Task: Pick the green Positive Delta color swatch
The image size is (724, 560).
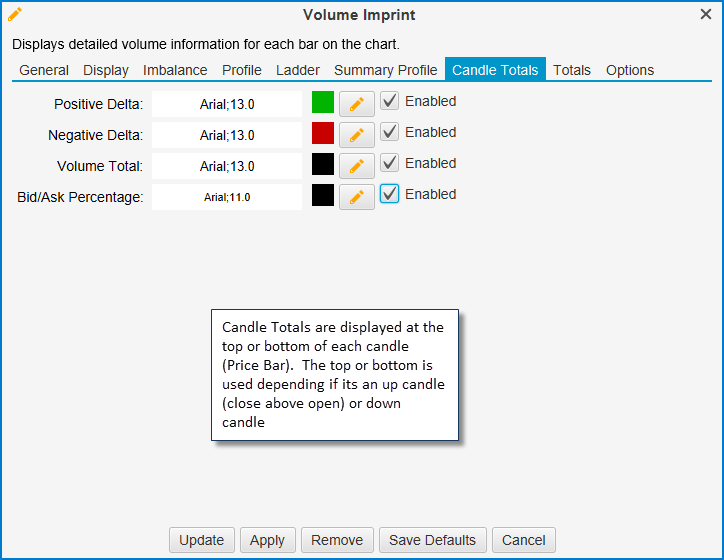Action: [322, 103]
